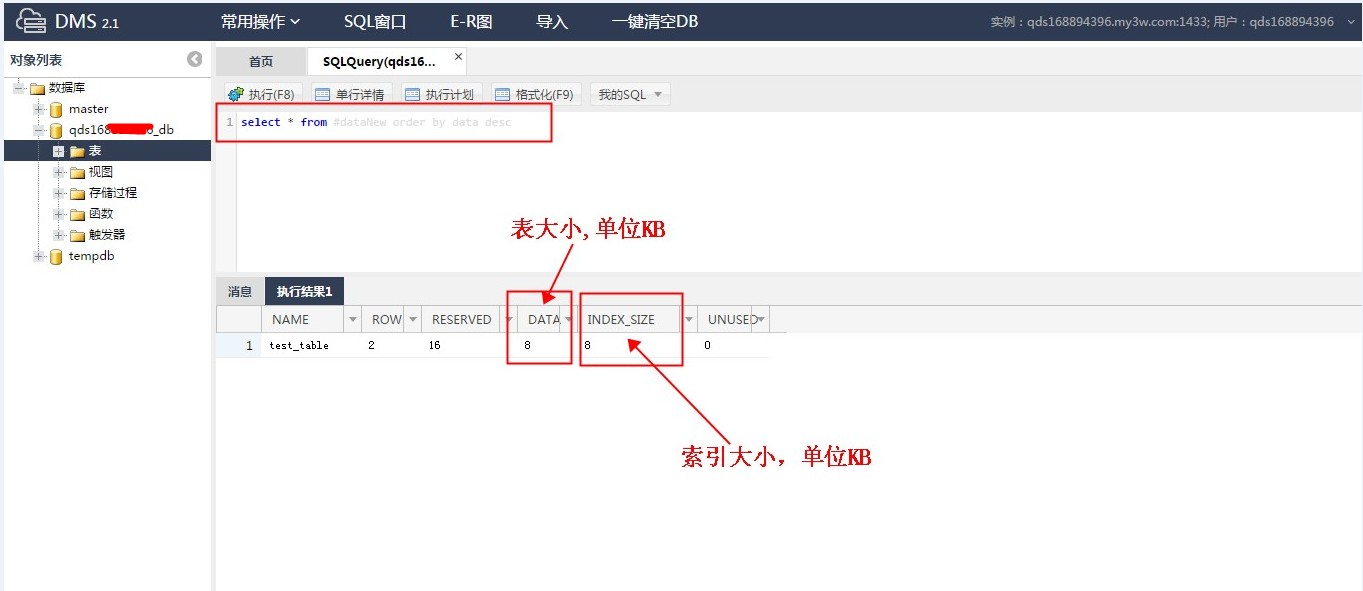Format SQL using 格式化(F9)
The image size is (1363, 591).
[x=534, y=94]
